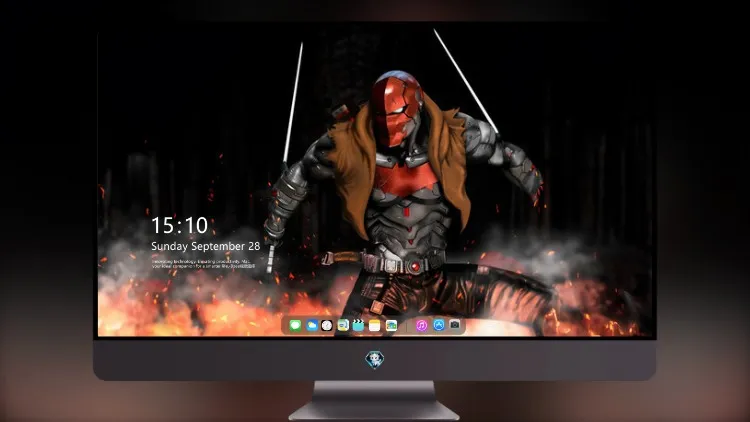750x422 pixels.
Task: Open the green-yellow Maps app icon
Action: click(x=343, y=326)
